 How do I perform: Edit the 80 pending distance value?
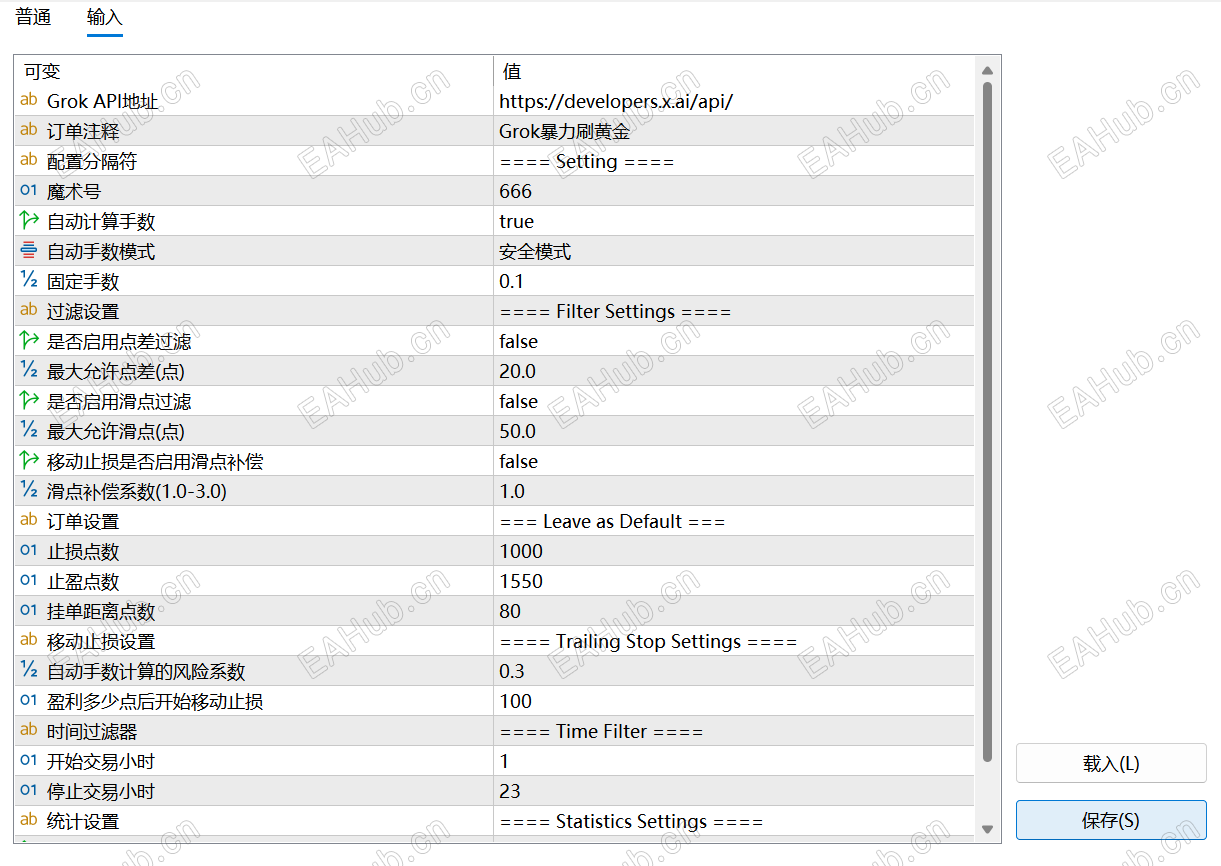pos(734,611)
